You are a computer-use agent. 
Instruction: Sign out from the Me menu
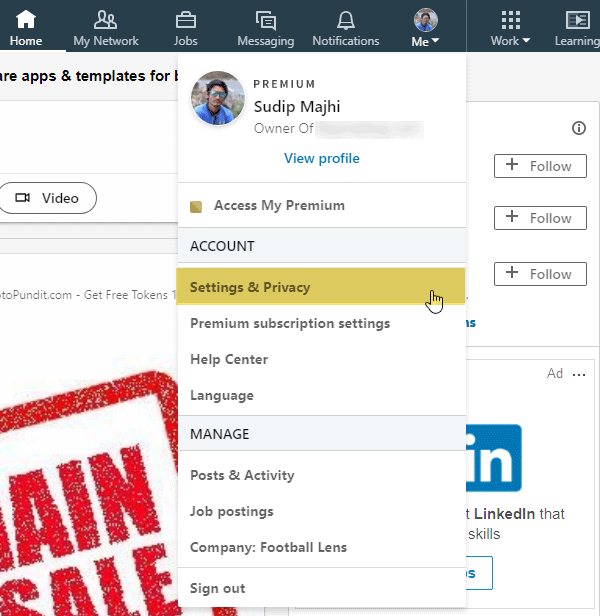click(x=218, y=588)
